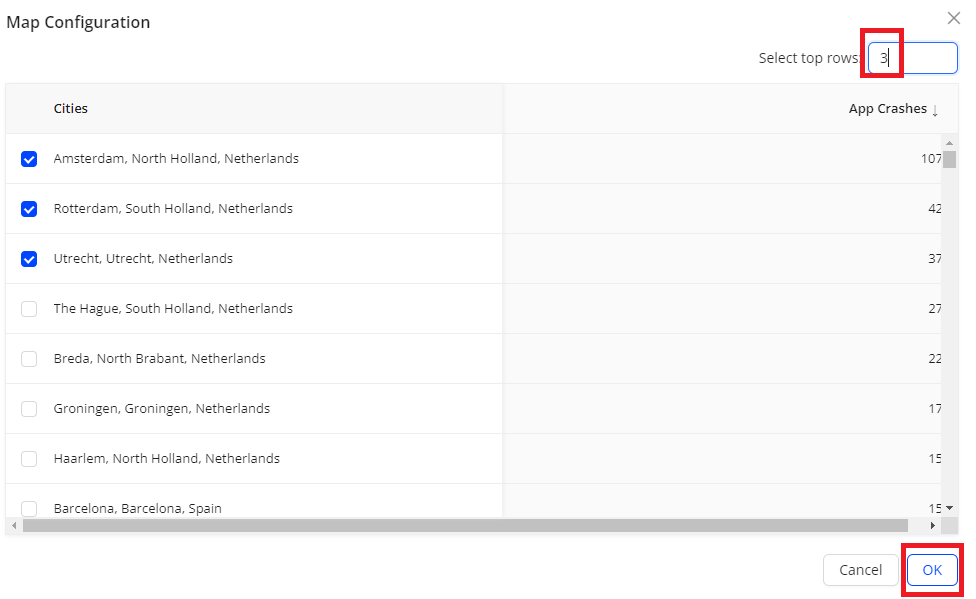The image size is (976, 599).
Task: Check the Barcelona, Spain checkbox
Action: coord(29,508)
